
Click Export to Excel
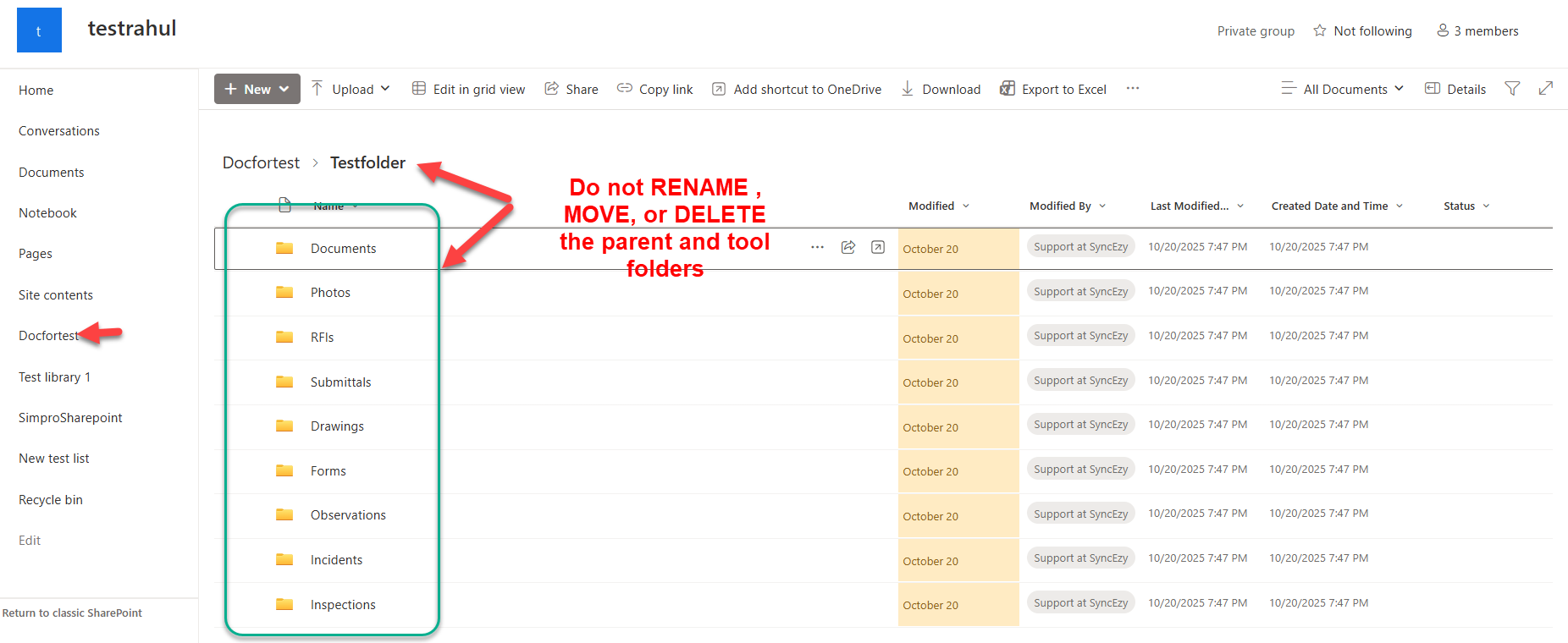pos(1053,89)
